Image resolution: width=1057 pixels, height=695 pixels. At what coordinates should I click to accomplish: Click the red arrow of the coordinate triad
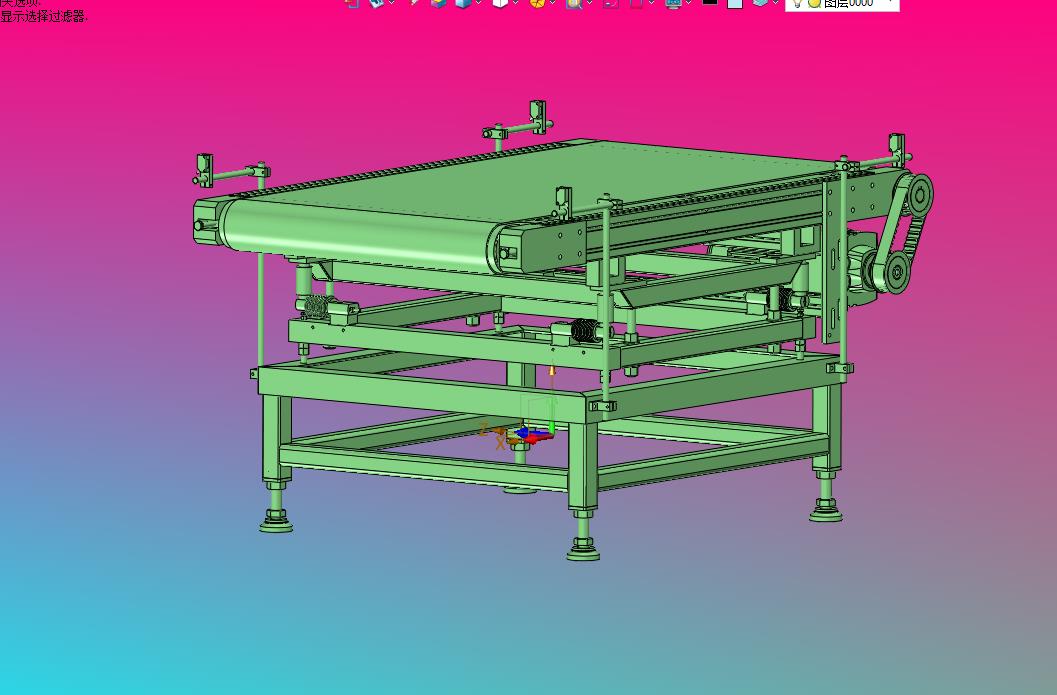tap(537, 439)
